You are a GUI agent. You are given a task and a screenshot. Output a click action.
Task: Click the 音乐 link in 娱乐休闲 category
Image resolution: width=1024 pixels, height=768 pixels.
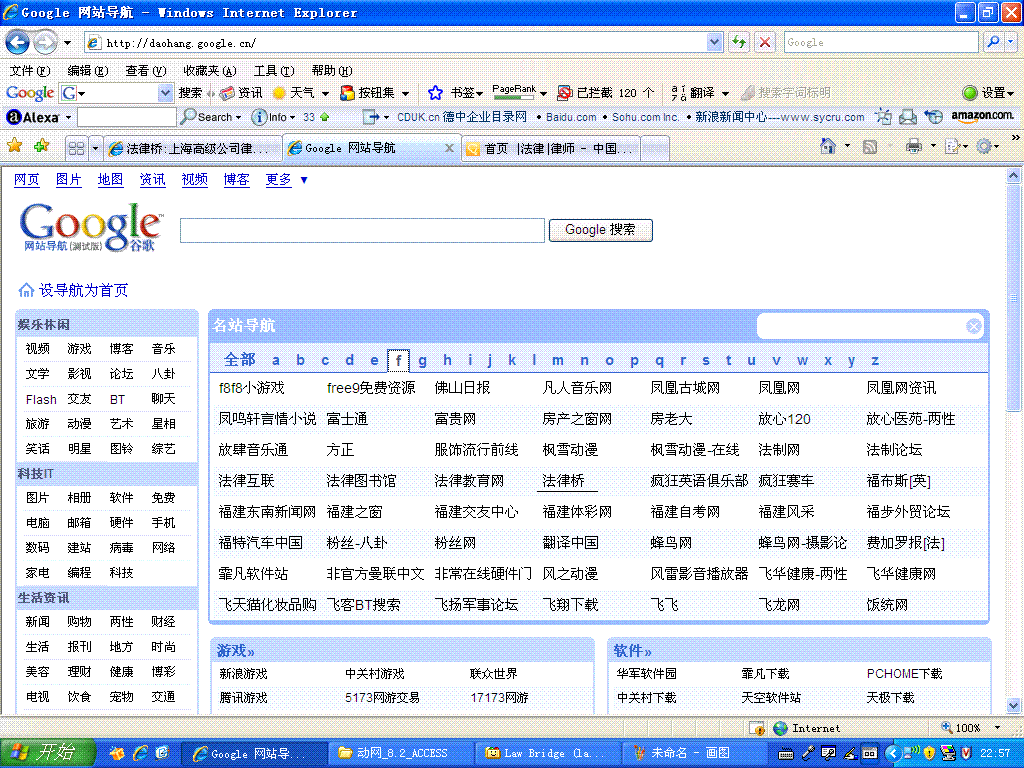(163, 349)
